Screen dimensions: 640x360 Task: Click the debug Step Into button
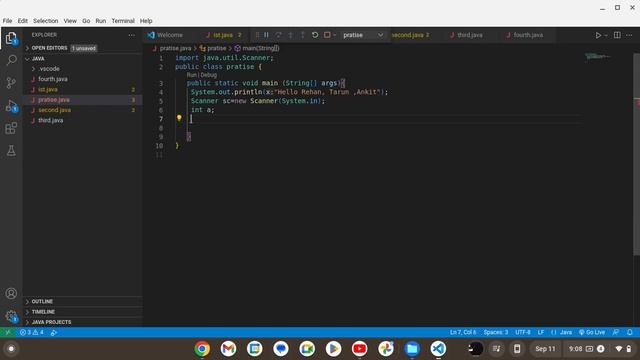pos(290,35)
